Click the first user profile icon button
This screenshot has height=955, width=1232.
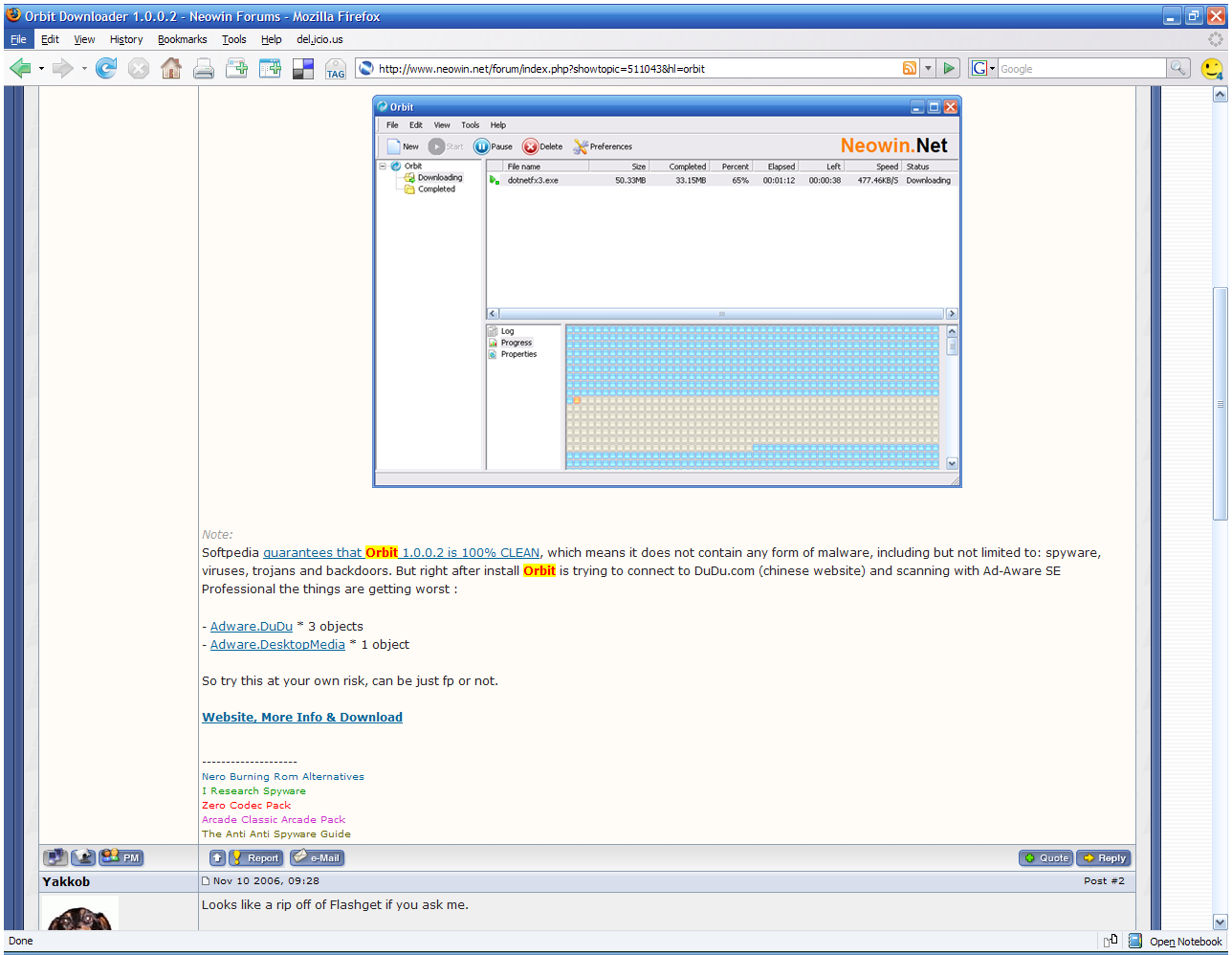55,857
